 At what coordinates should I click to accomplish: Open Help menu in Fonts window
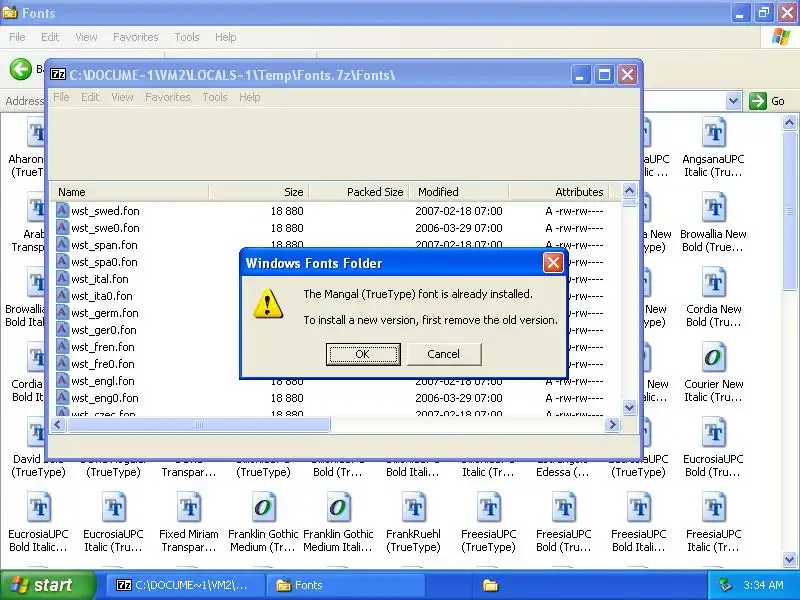click(225, 37)
